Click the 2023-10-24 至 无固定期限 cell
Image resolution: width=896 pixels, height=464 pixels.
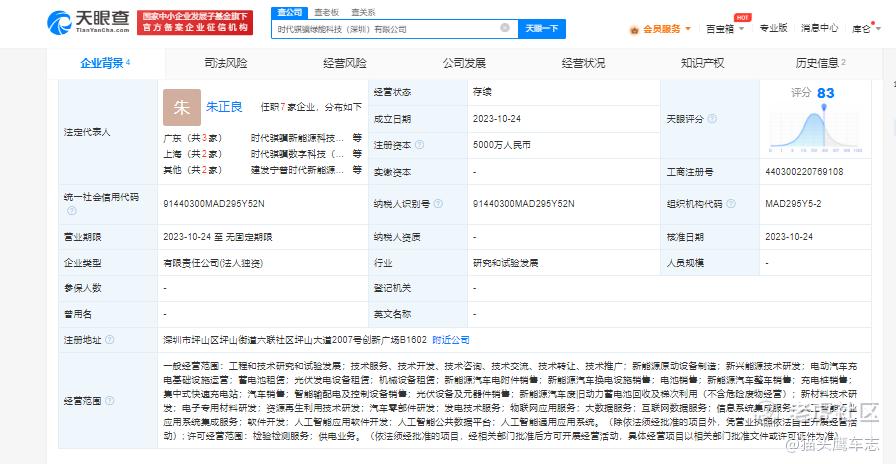[x=218, y=237]
